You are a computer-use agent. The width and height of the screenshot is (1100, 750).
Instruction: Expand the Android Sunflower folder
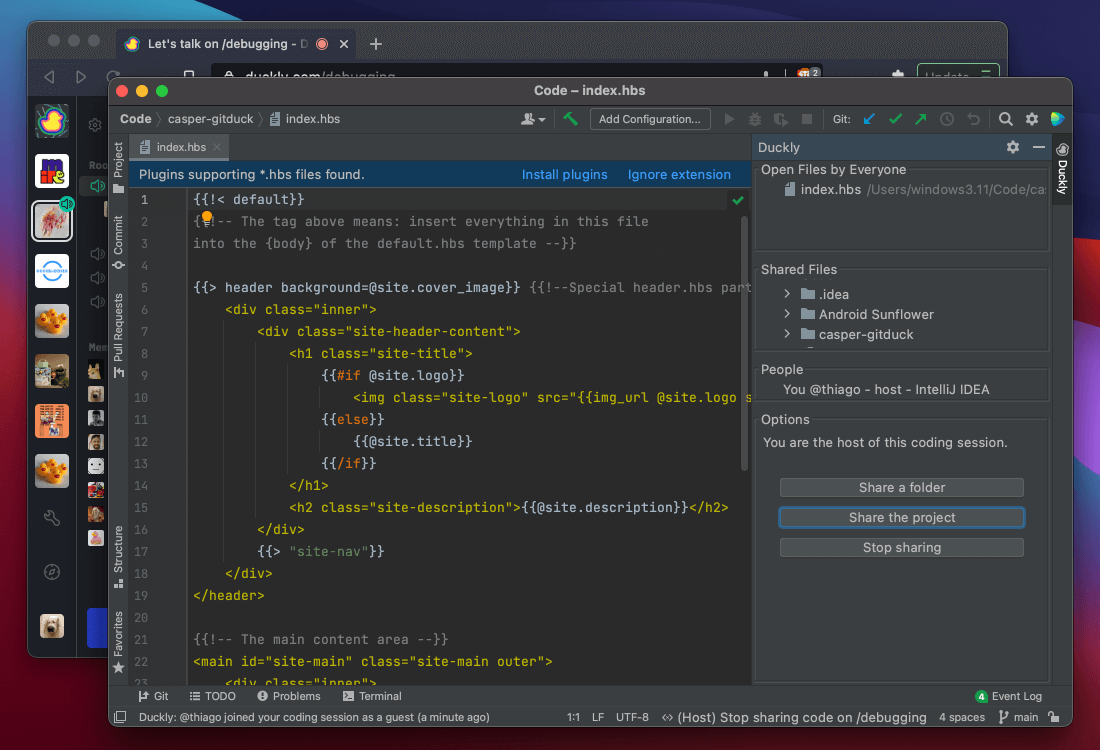[x=788, y=314]
